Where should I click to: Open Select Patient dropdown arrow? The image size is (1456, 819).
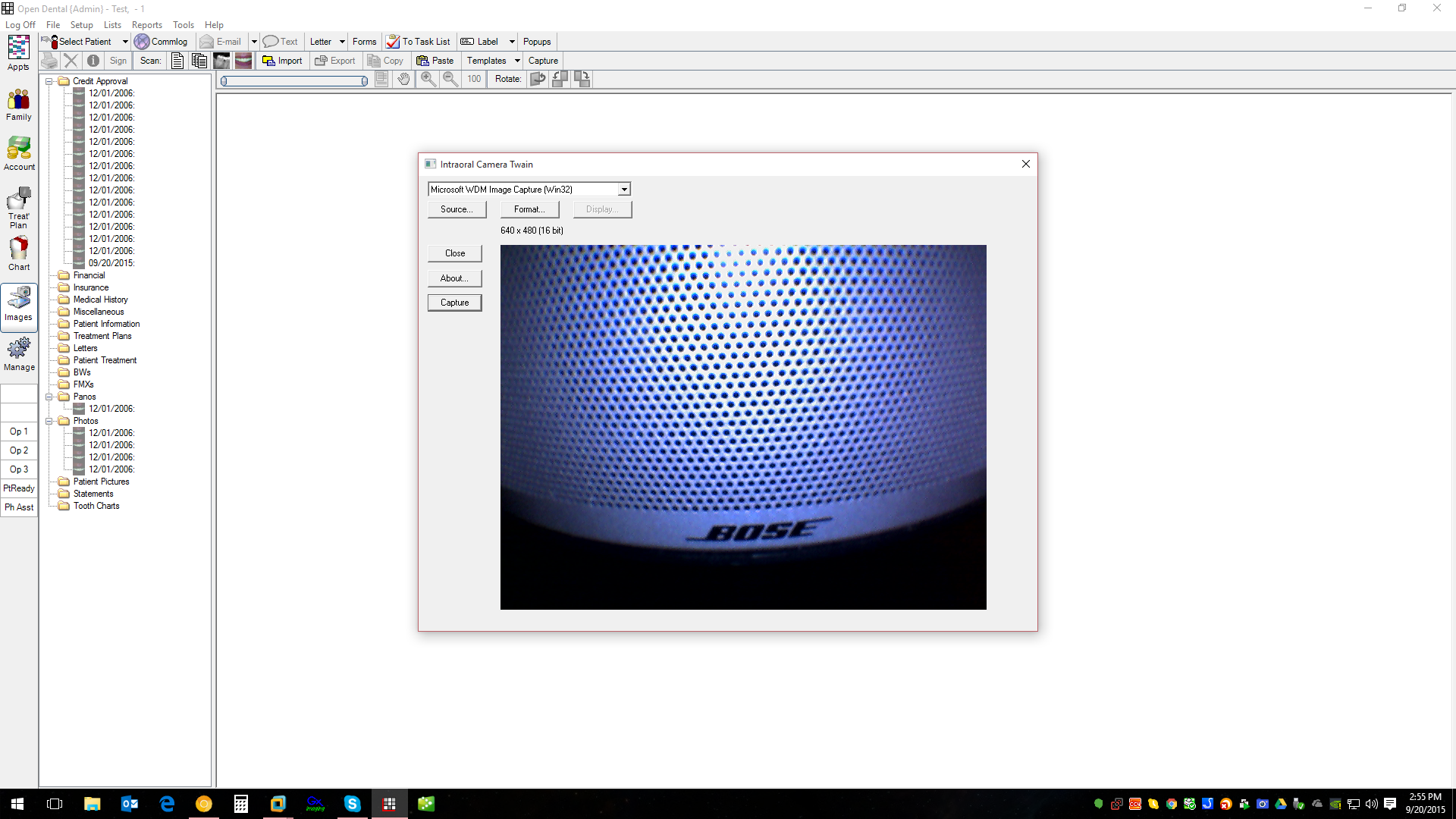coord(125,42)
